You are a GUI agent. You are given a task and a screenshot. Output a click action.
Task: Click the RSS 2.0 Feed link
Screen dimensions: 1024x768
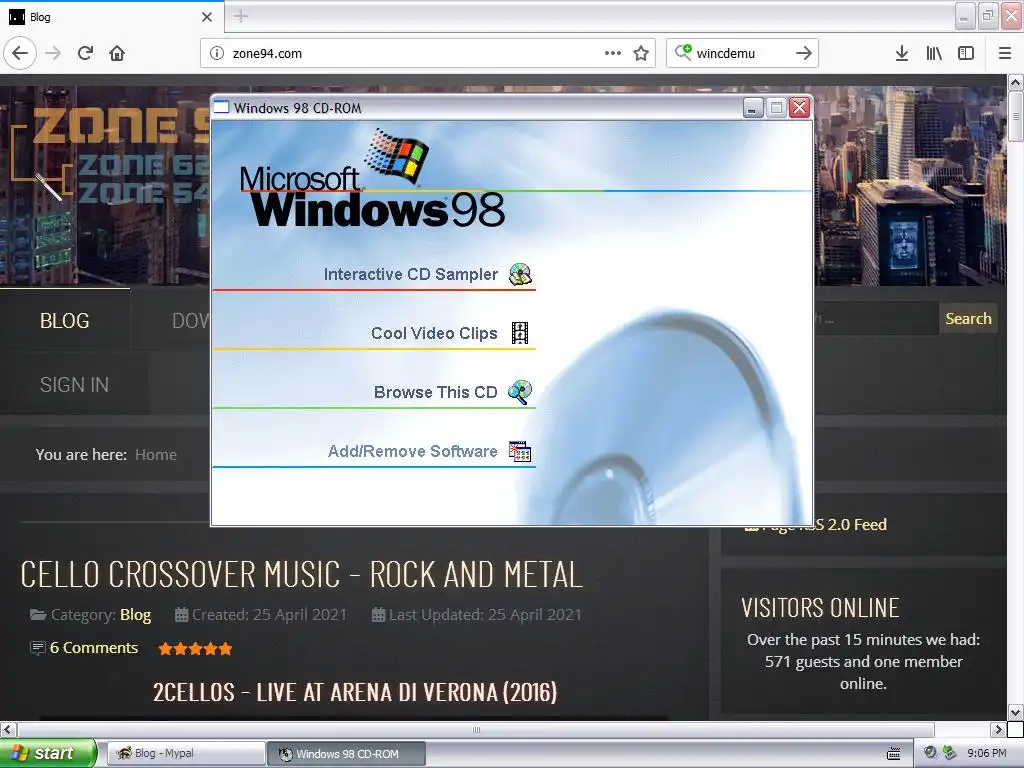pyautogui.click(x=824, y=524)
